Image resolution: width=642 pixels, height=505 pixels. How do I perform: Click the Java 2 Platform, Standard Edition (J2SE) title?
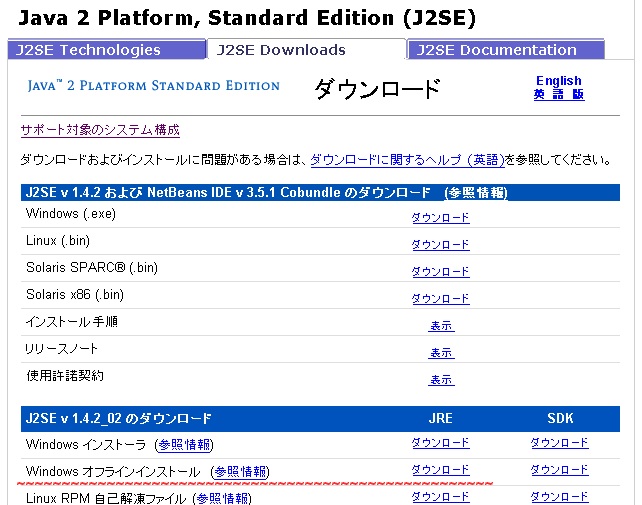[x=247, y=18]
